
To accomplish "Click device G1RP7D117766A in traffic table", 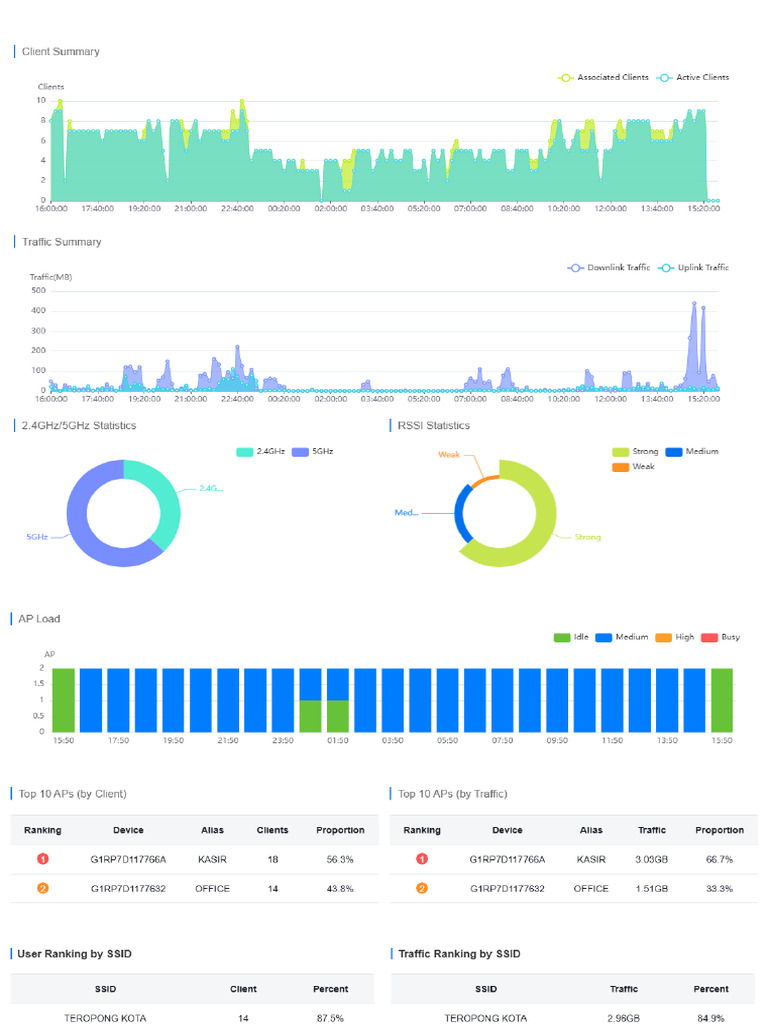I will (507, 859).
